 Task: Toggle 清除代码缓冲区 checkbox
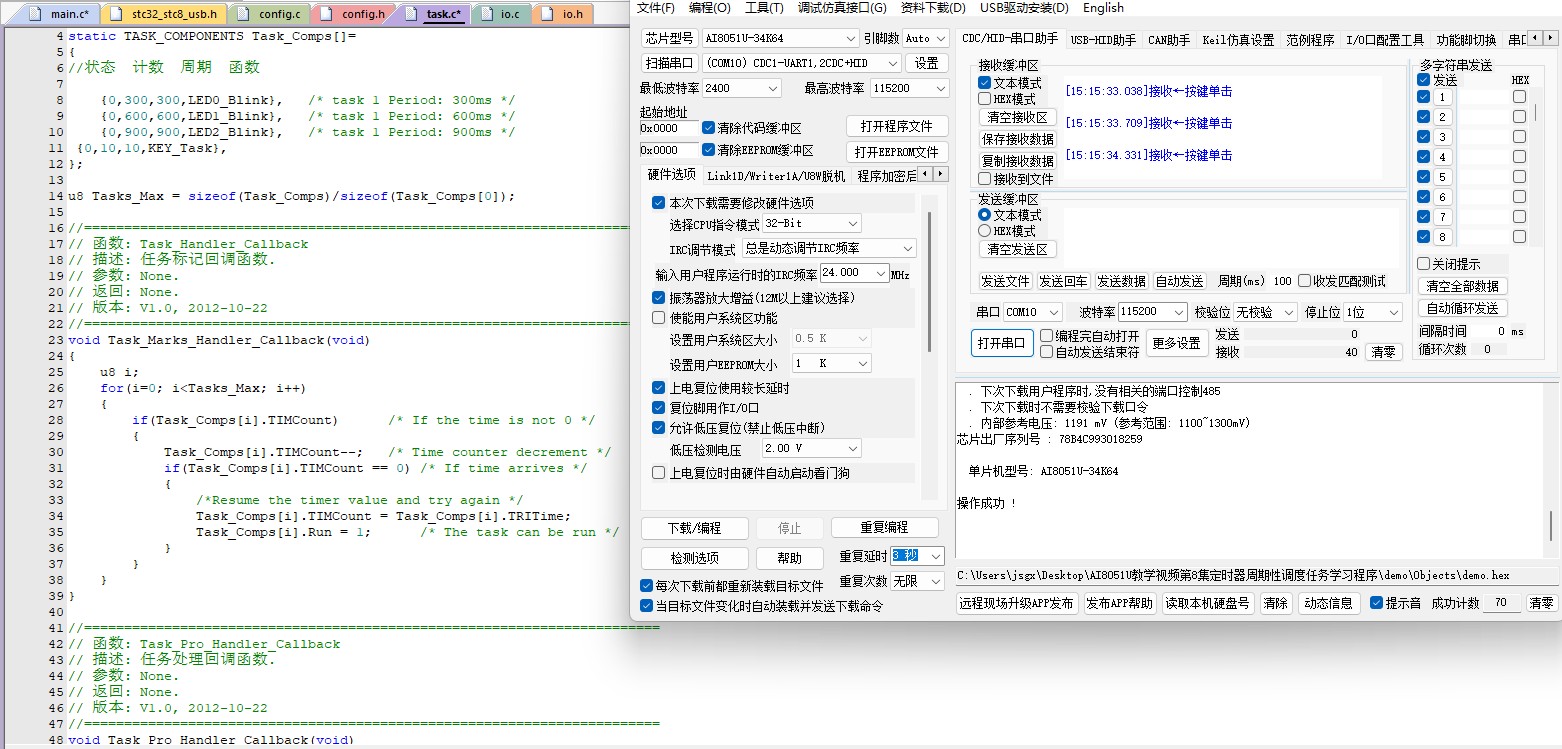(709, 128)
